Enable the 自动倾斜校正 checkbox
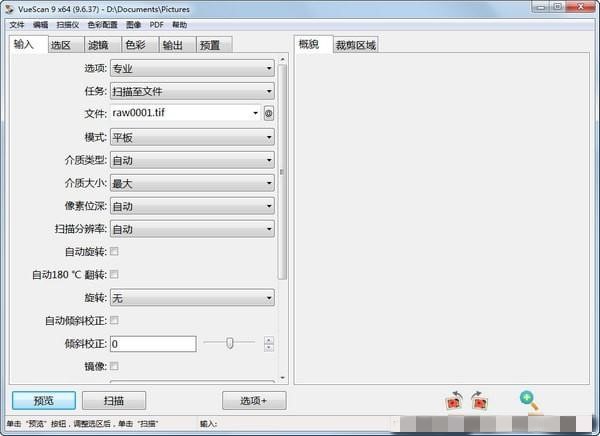The image size is (600, 436). [x=114, y=320]
